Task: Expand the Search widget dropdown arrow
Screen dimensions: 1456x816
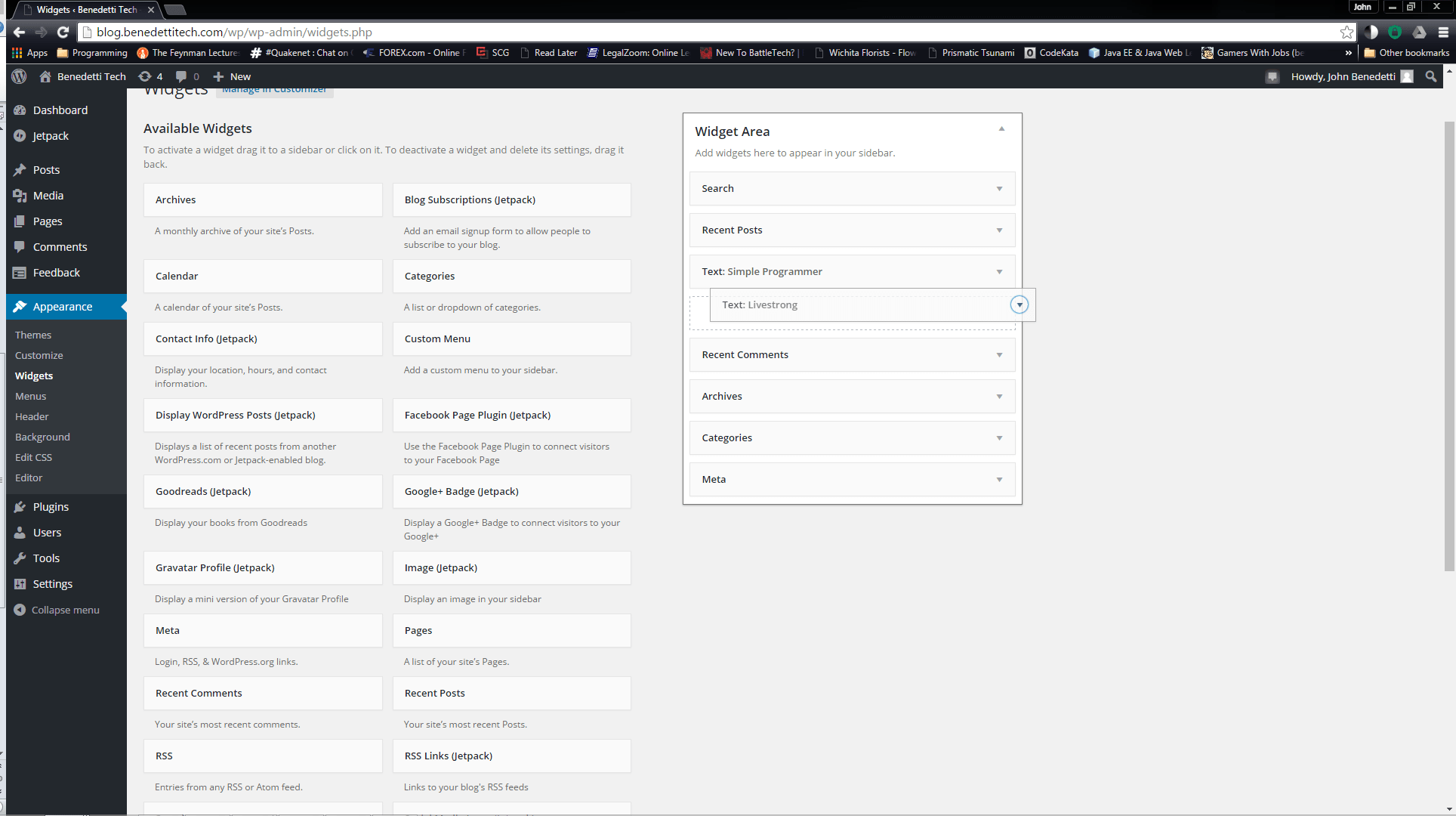Action: coord(999,189)
